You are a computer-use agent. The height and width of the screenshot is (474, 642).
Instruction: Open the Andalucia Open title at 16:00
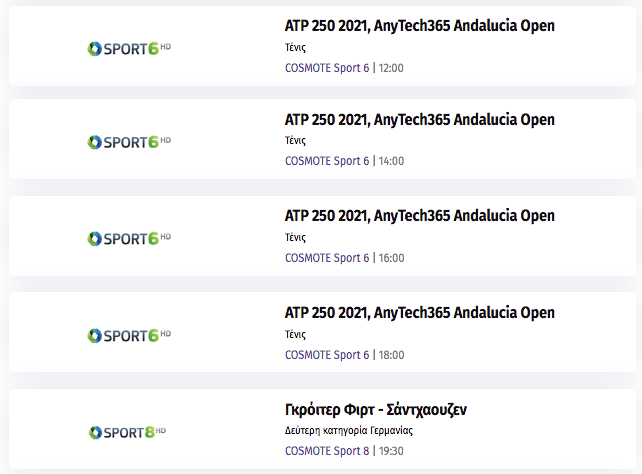(420, 215)
